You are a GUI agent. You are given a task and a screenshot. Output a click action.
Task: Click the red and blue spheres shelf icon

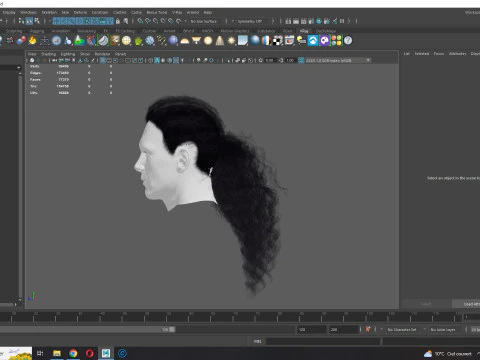[x=21, y=41]
